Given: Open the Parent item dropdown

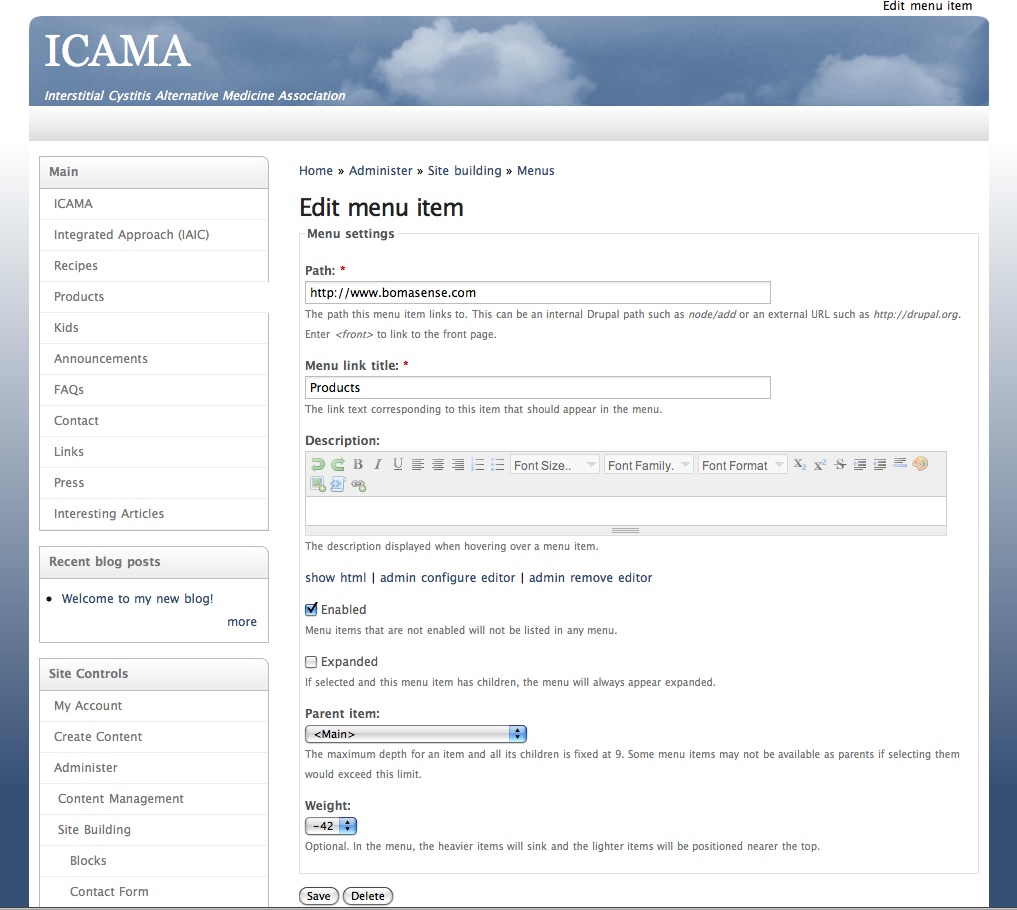Looking at the screenshot, I should (x=416, y=733).
